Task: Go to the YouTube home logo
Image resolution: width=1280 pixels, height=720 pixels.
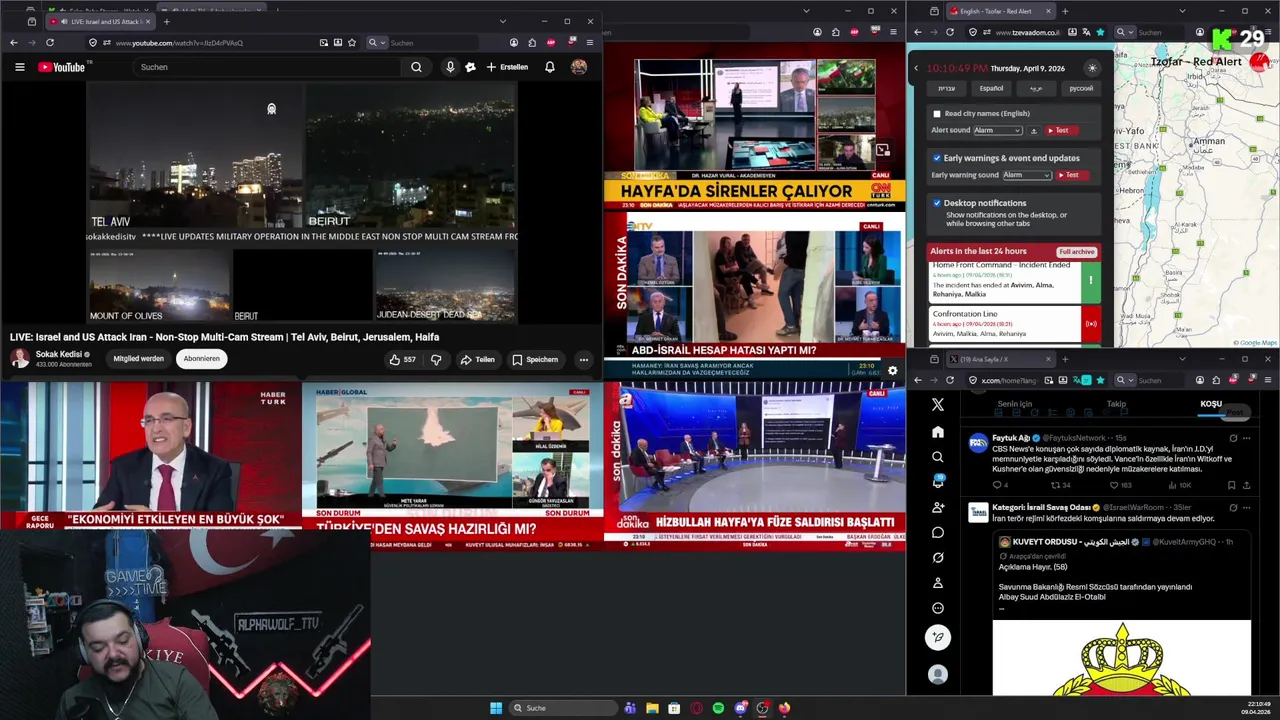Action: click(x=62, y=67)
